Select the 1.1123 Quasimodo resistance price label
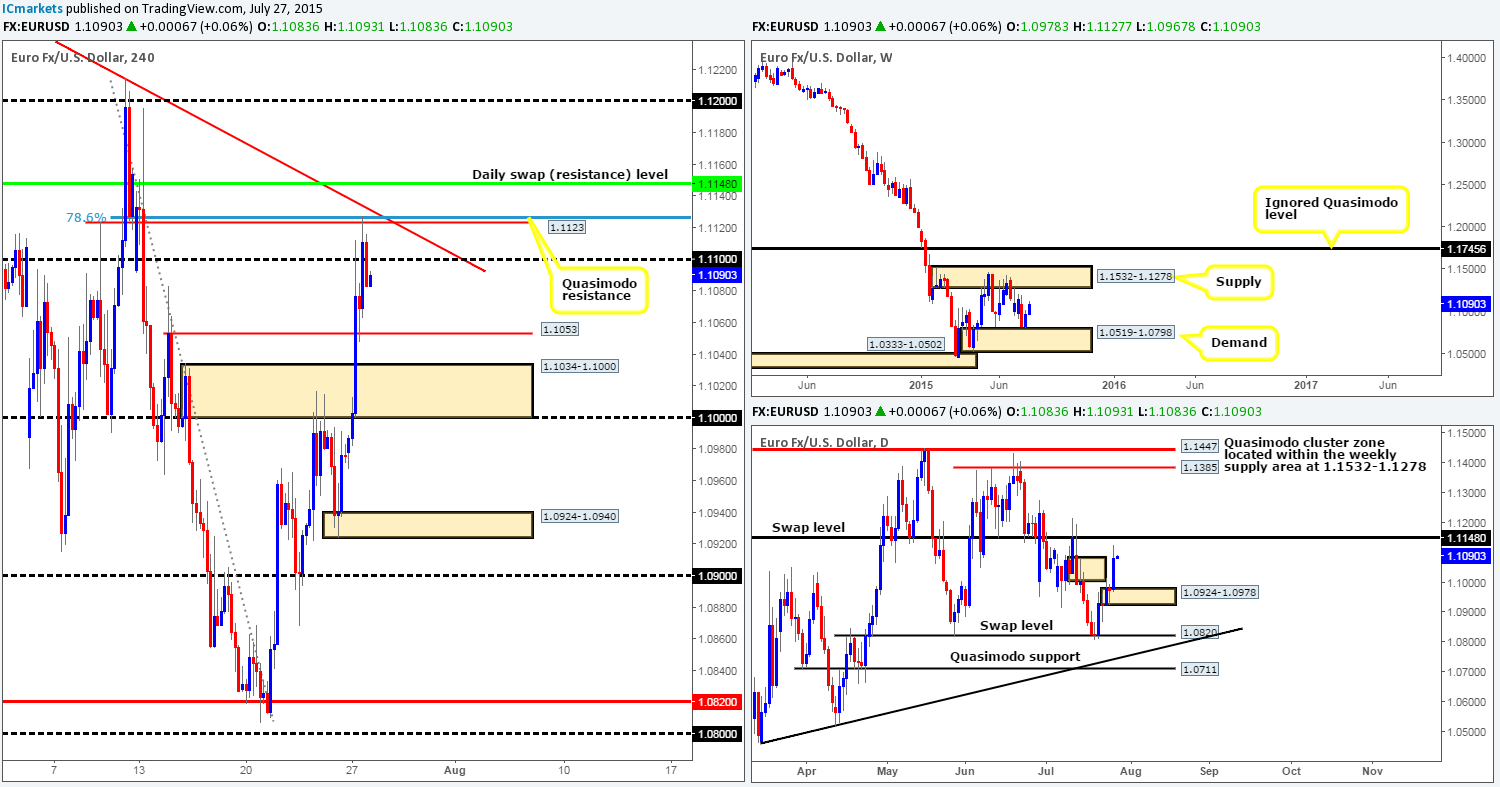 pyautogui.click(x=567, y=227)
